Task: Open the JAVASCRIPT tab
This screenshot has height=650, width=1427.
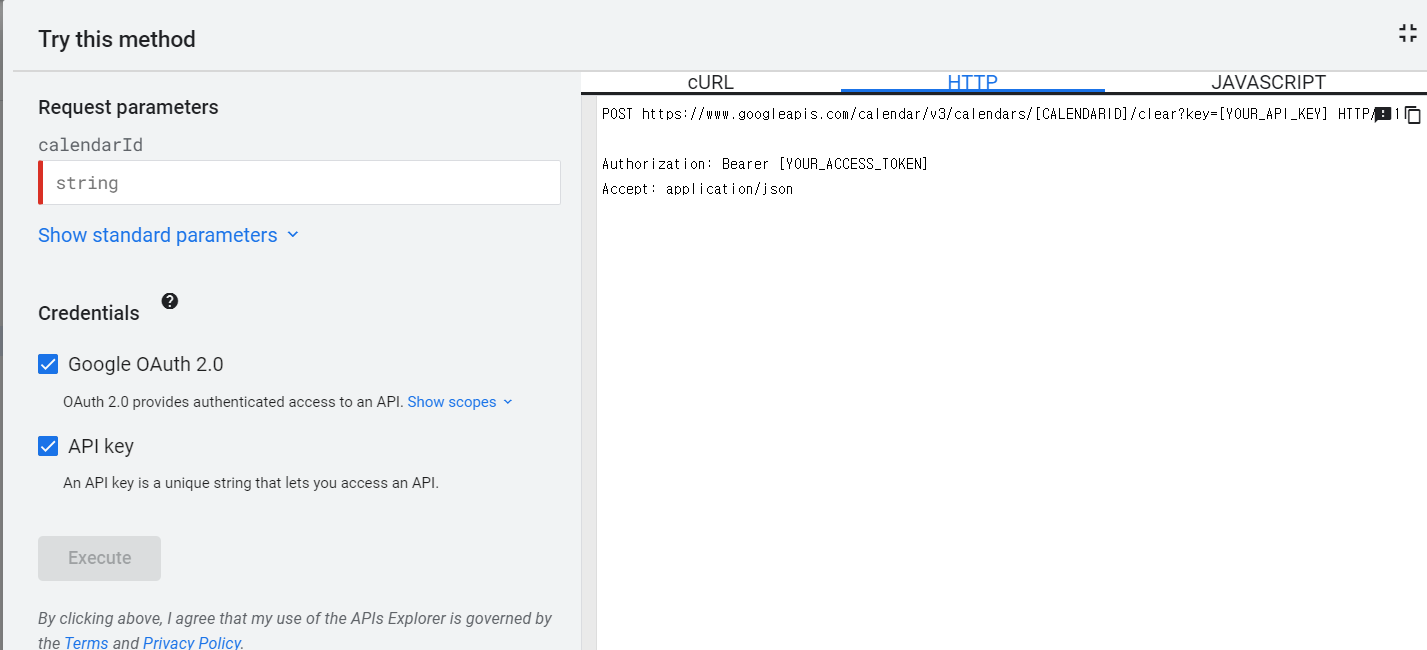Action: point(1268,82)
